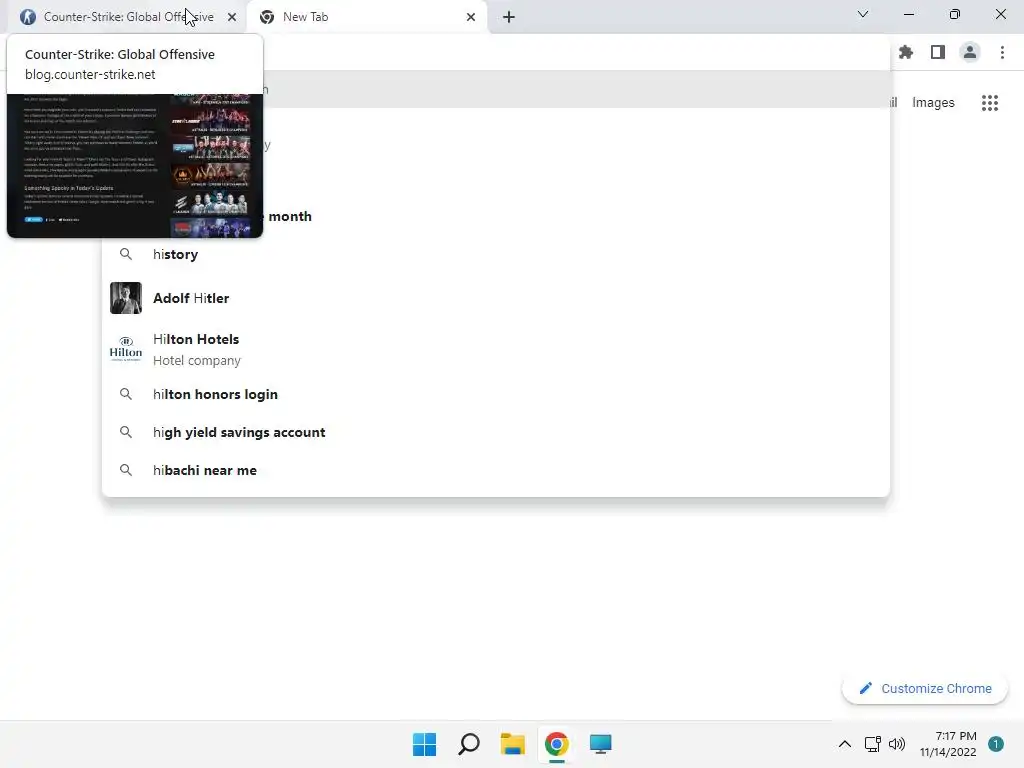The height and width of the screenshot is (768, 1024).
Task: Switch to the Counter-Strike: Global Offensive tab
Action: 127,17
